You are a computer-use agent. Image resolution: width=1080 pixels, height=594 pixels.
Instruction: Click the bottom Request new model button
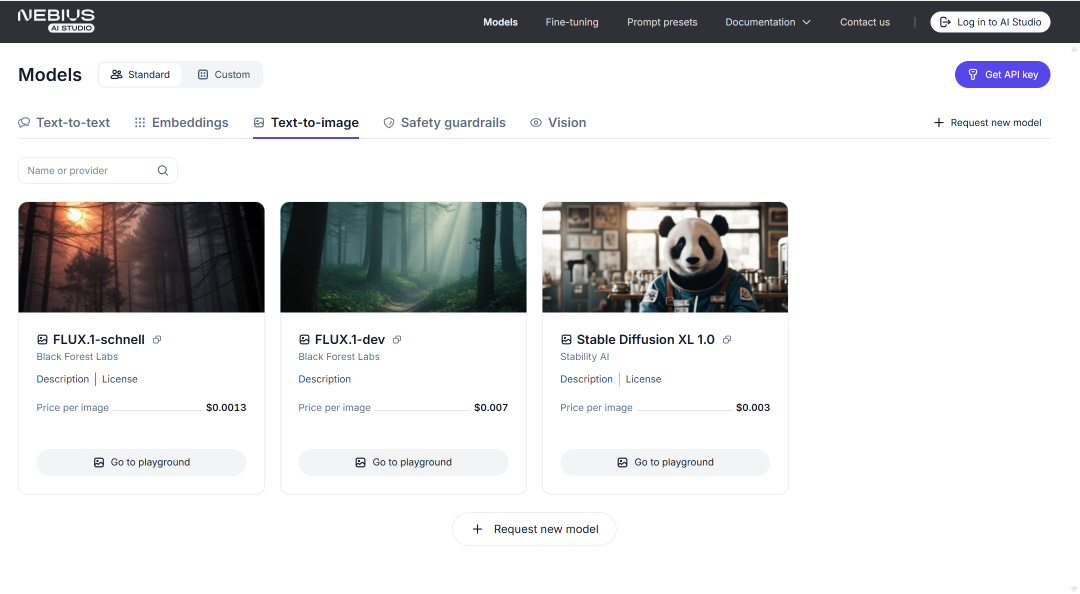534,529
